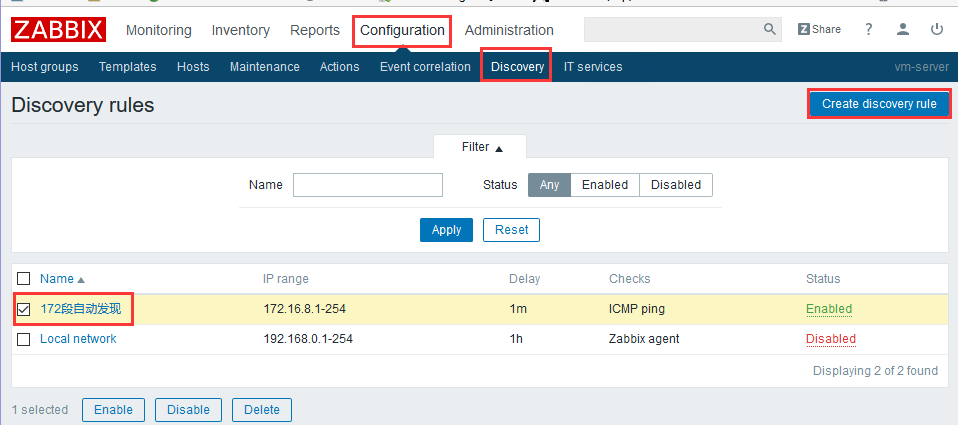Toggle the select-all checkbox in header

[x=23, y=278]
